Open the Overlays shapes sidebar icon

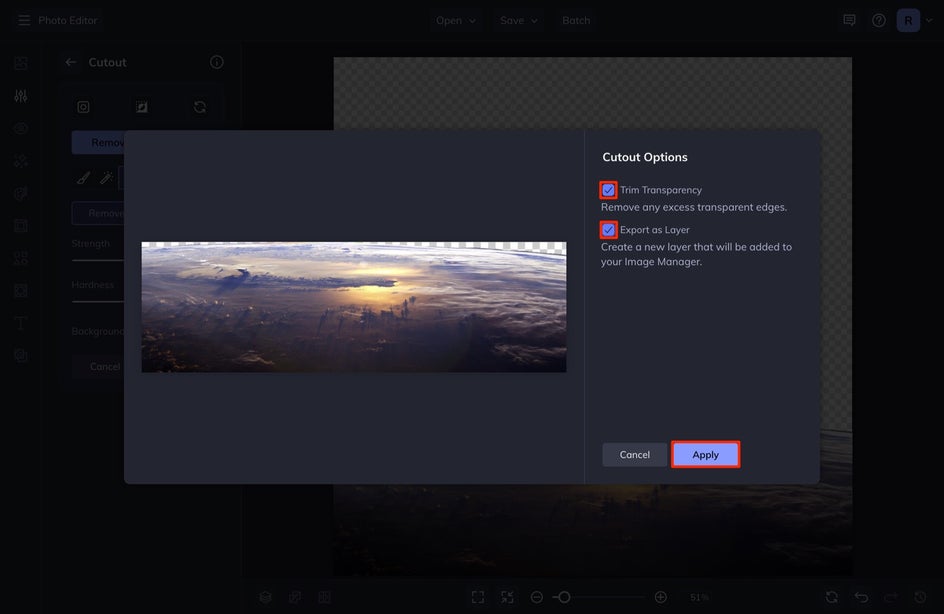(x=21, y=258)
